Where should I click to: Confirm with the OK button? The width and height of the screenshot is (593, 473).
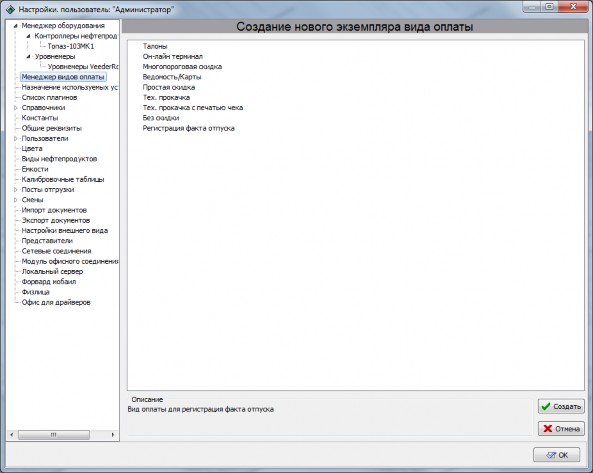point(556,455)
